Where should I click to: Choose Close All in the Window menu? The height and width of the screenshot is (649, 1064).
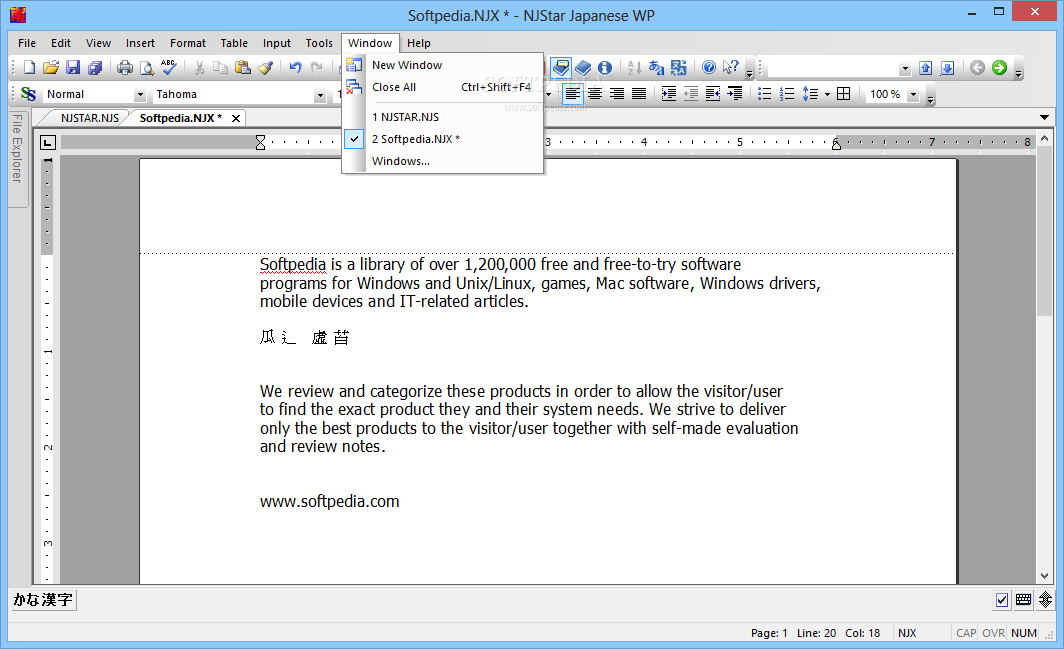coord(442,87)
